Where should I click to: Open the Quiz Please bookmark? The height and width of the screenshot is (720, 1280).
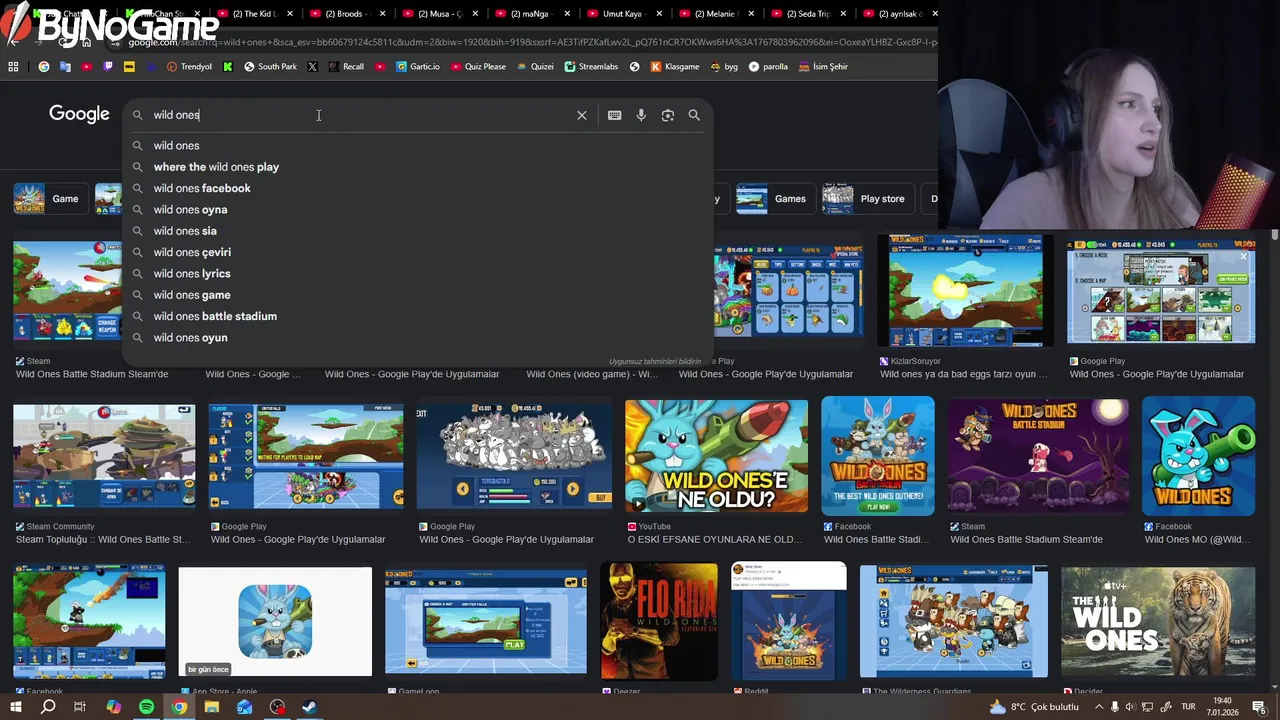tap(477, 67)
